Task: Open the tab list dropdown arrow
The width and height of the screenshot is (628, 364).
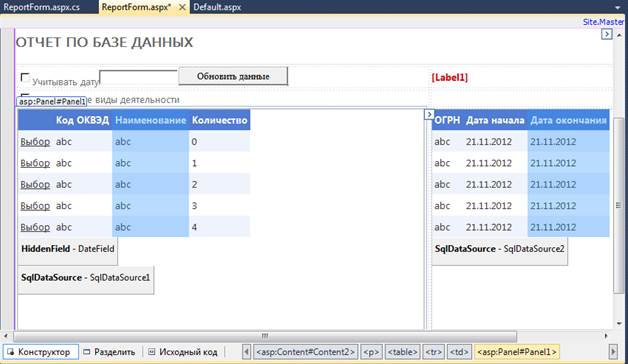Action: click(618, 7)
